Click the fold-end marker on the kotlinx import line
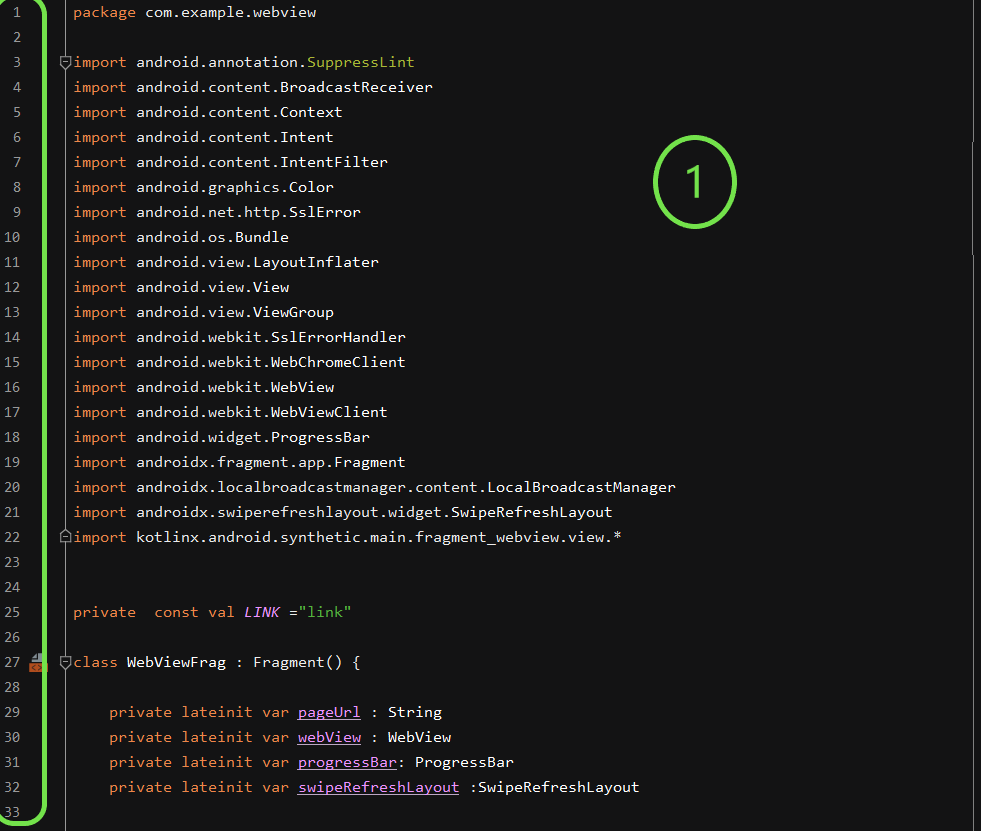This screenshot has width=981, height=831. pyautogui.click(x=65, y=536)
